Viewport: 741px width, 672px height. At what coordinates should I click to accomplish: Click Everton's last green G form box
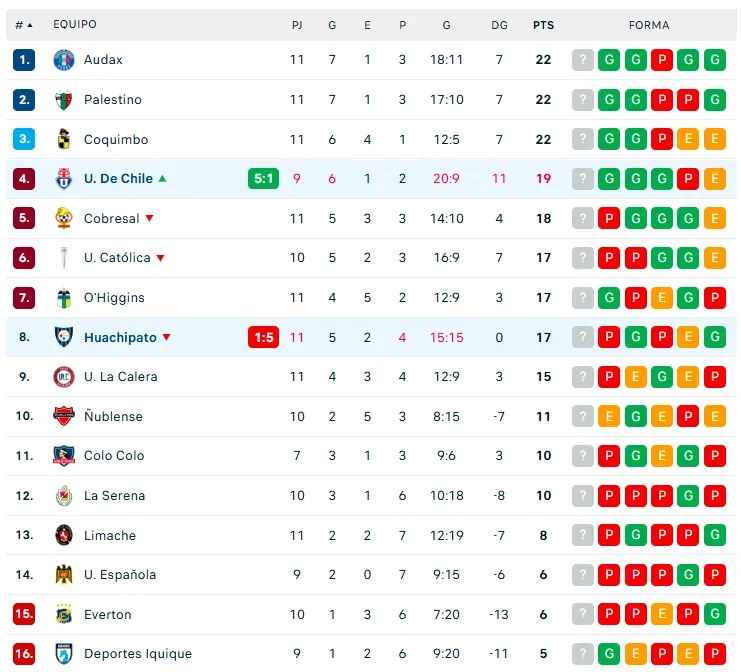[714, 615]
